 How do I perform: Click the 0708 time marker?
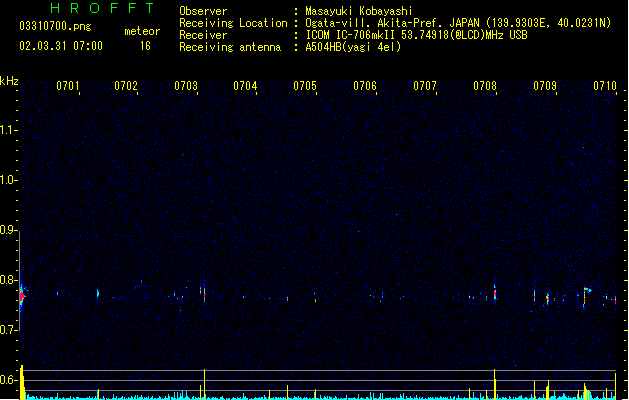click(485, 86)
